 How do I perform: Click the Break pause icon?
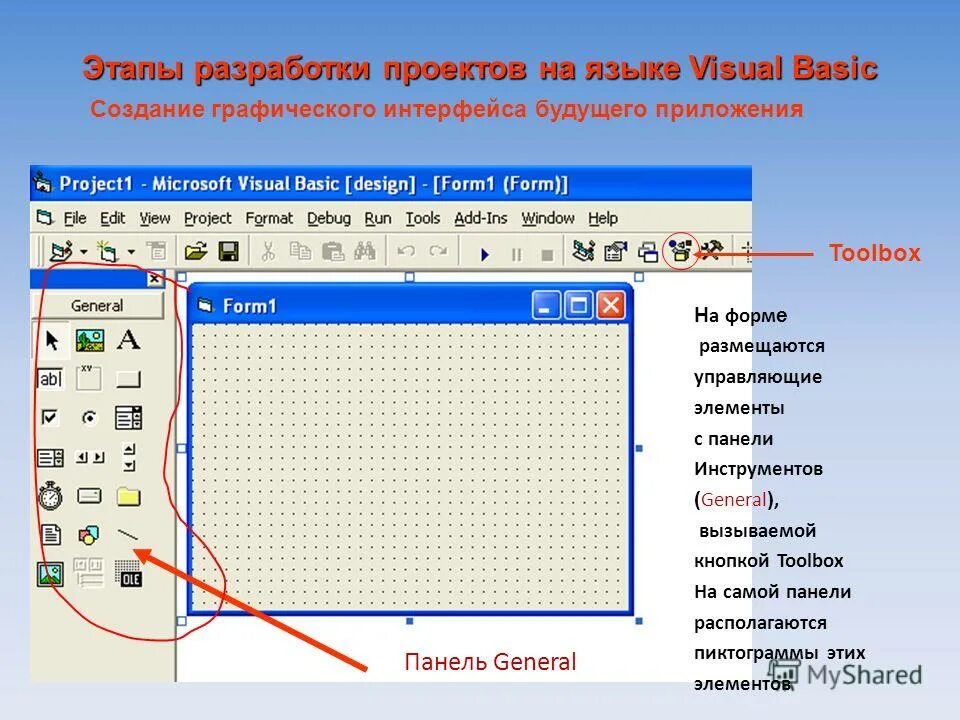[517, 254]
